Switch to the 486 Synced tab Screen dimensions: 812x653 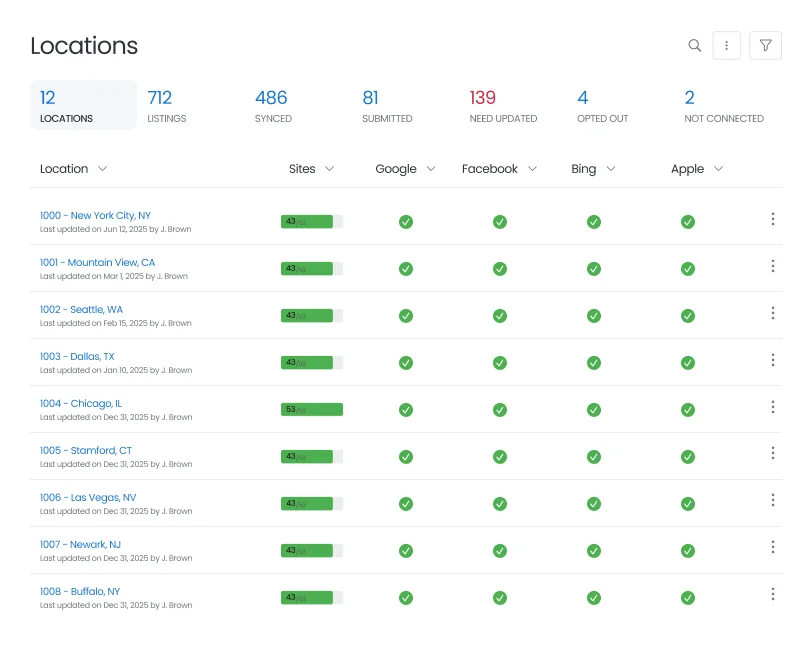[273, 106]
